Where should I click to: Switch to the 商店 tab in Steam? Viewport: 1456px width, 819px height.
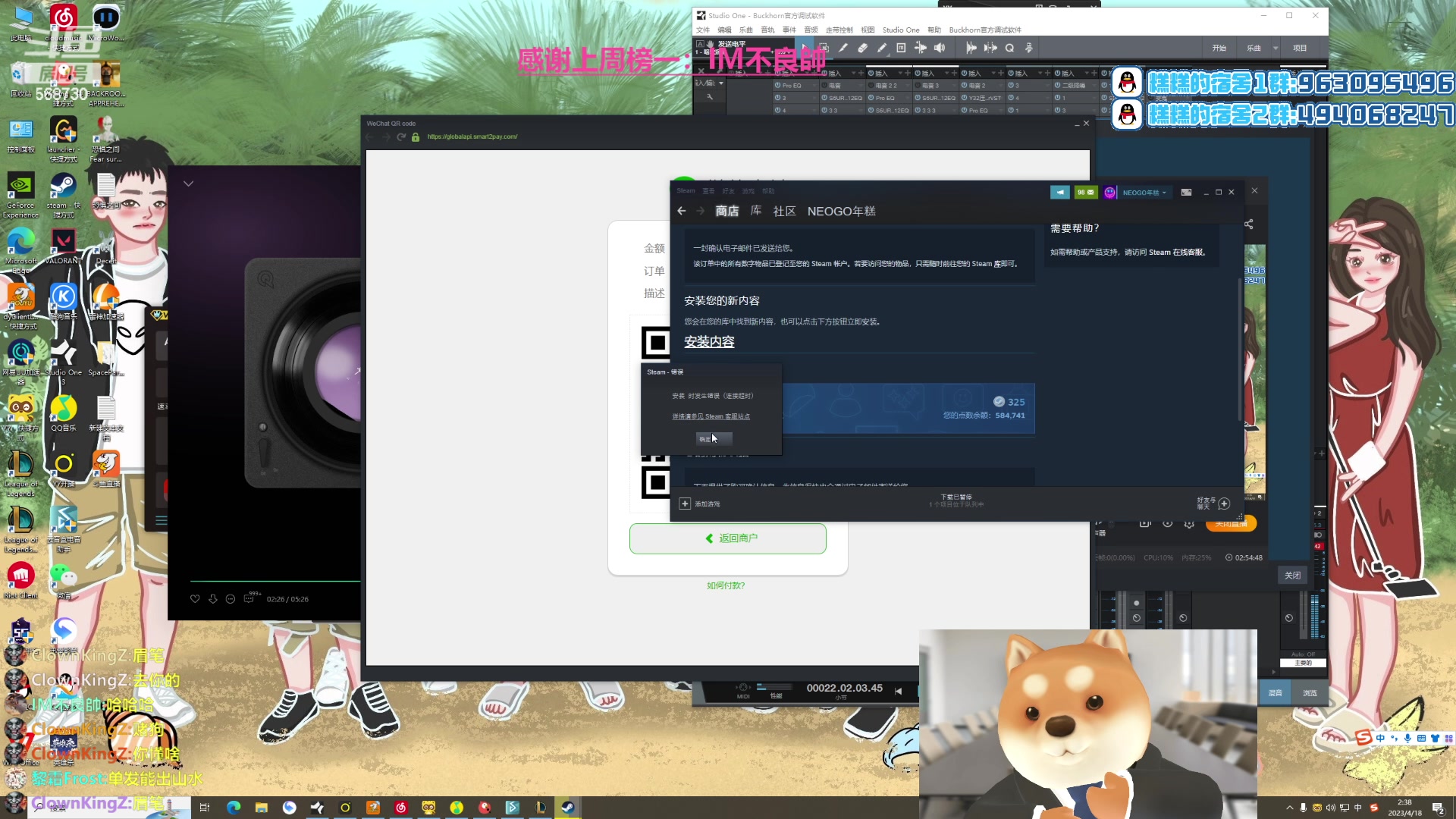coord(726,212)
